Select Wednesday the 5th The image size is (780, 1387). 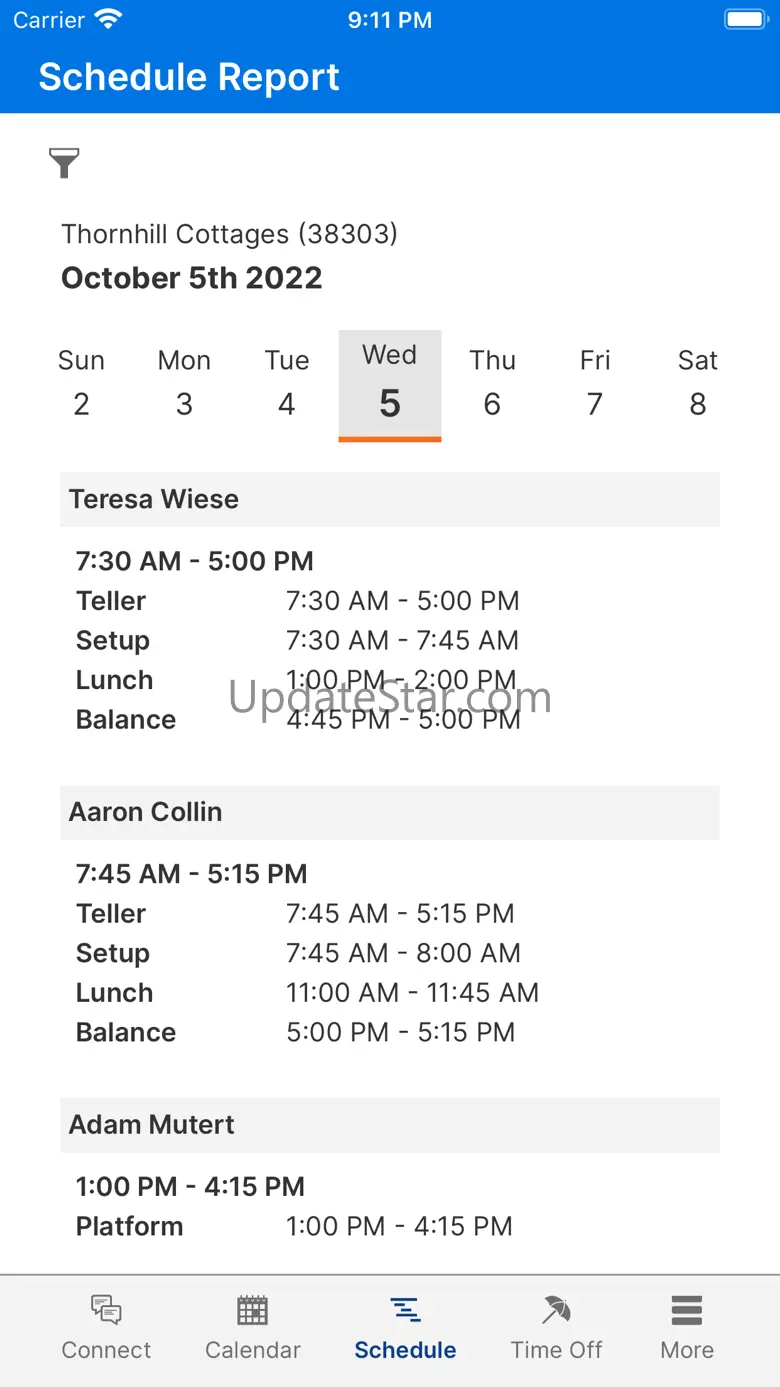click(x=390, y=385)
